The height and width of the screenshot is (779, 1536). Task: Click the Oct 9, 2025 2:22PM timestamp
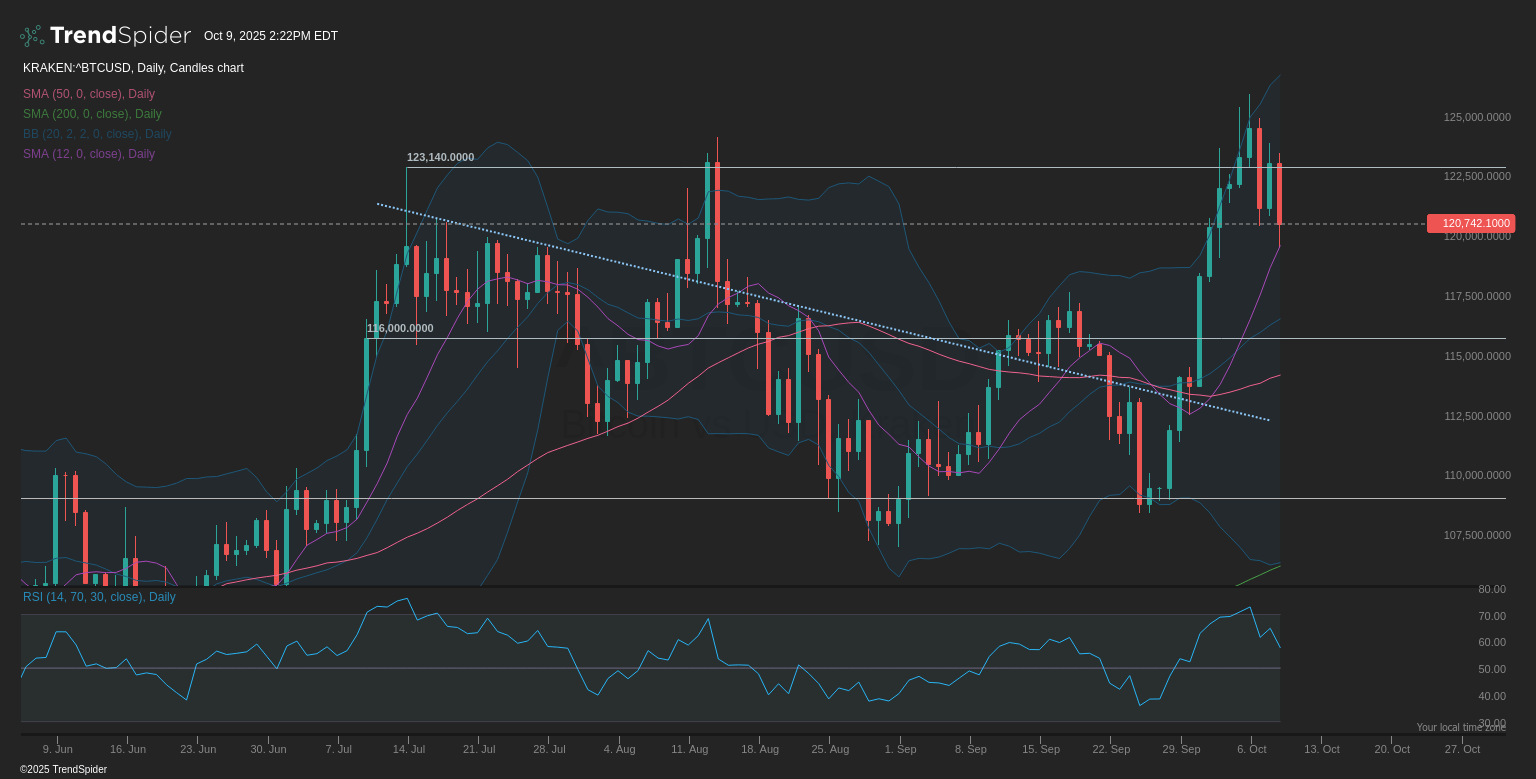[271, 36]
